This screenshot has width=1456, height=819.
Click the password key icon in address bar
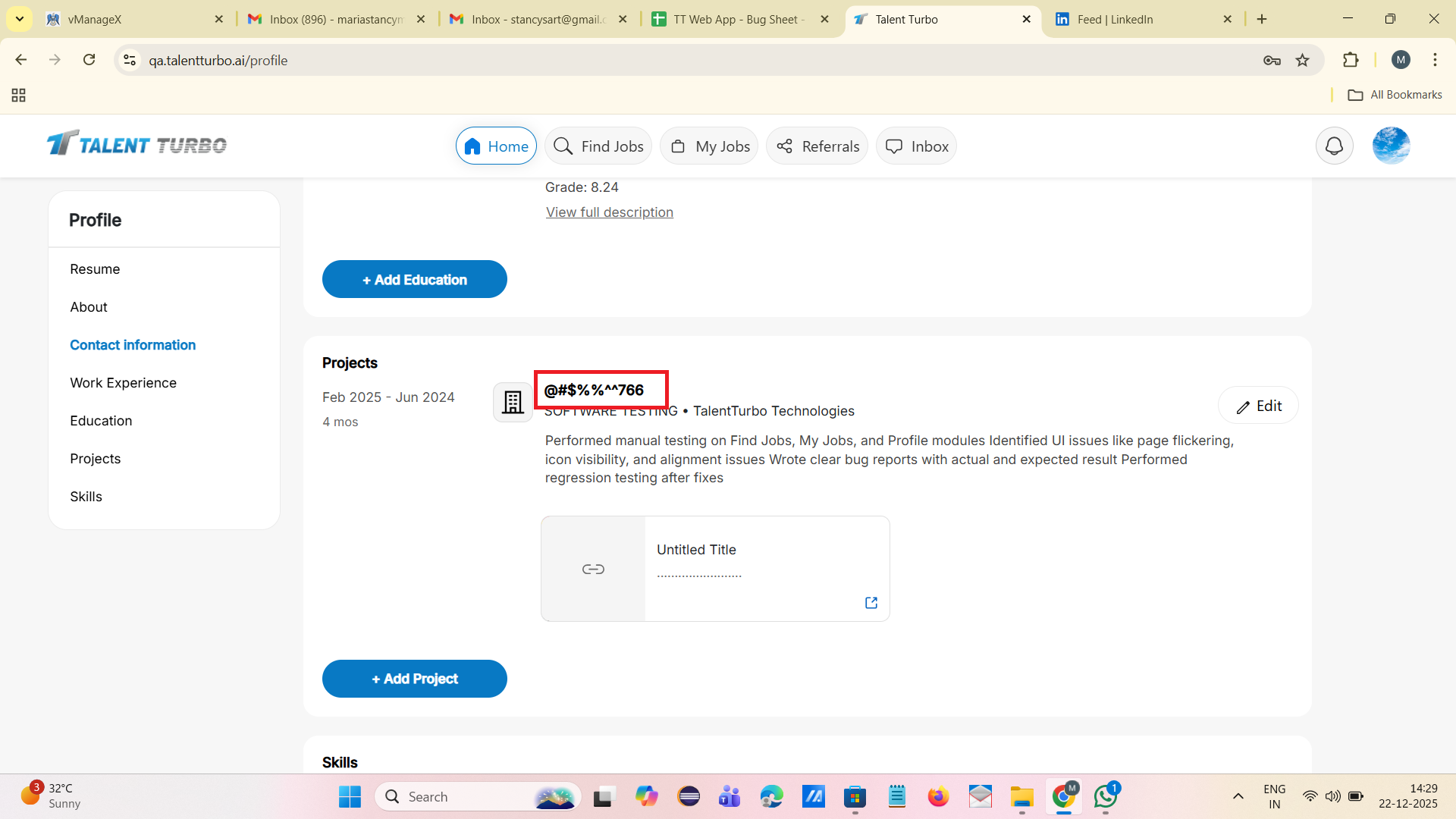tap(1272, 61)
